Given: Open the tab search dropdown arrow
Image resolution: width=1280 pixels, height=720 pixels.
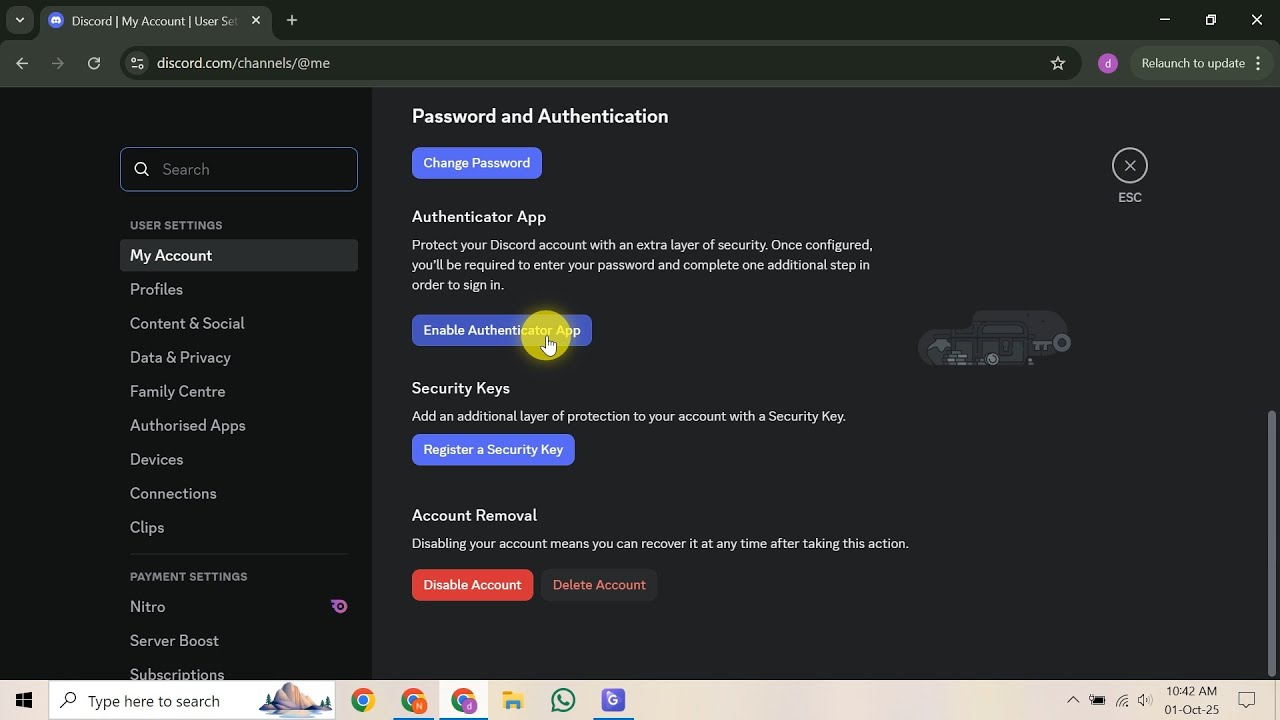Looking at the screenshot, I should click(x=19, y=20).
